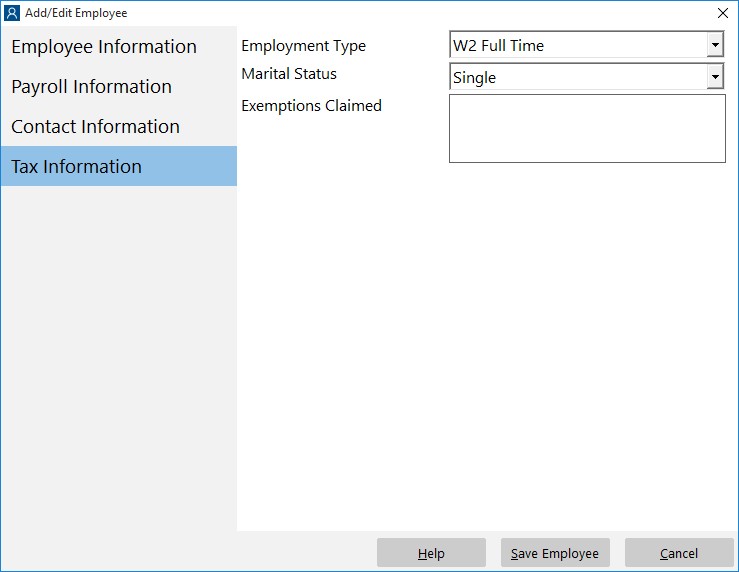
Task: Expand the Marital Status dropdown arrow
Action: pos(715,76)
